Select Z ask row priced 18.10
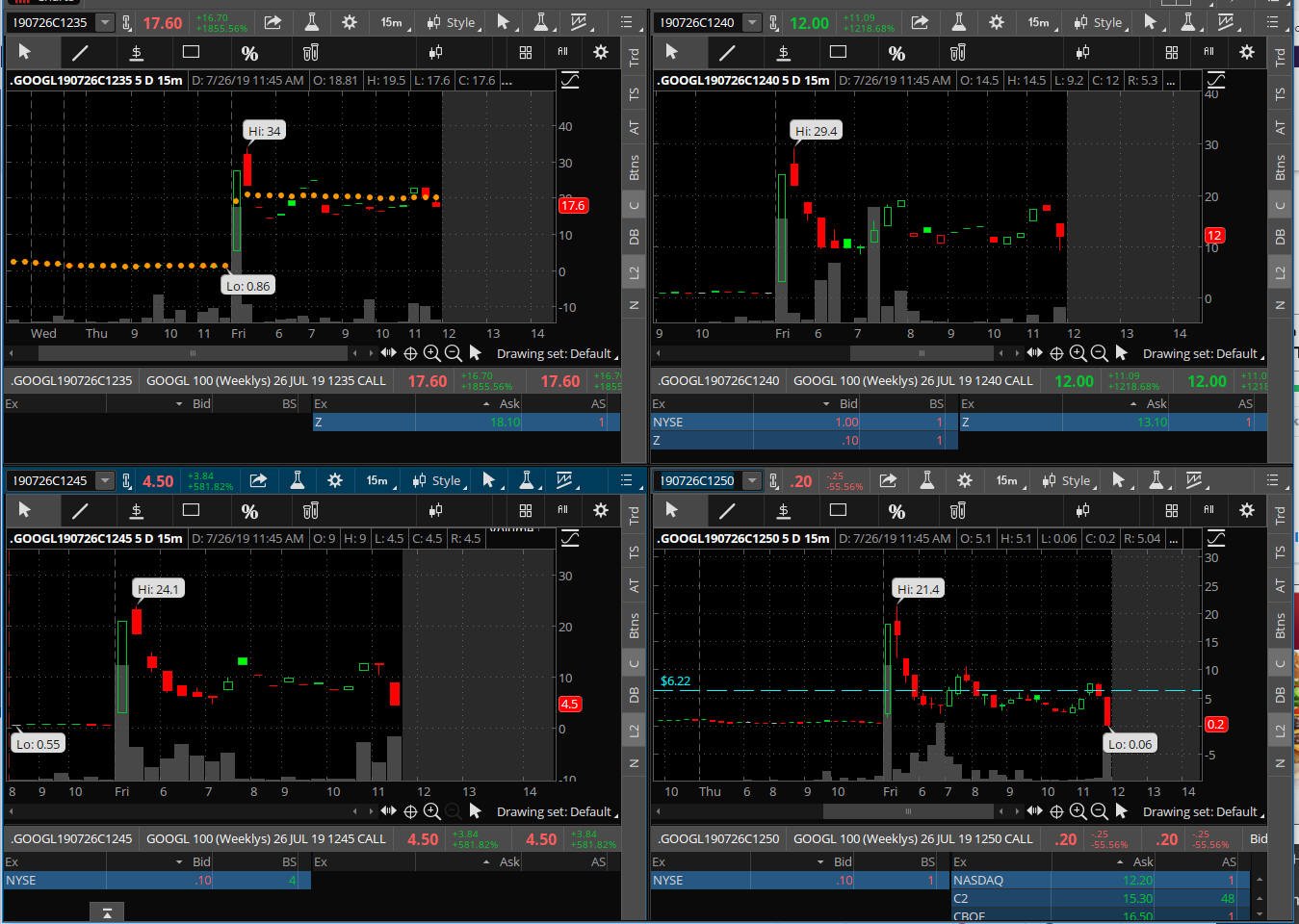Screen dimensions: 1299x924 pos(466,422)
